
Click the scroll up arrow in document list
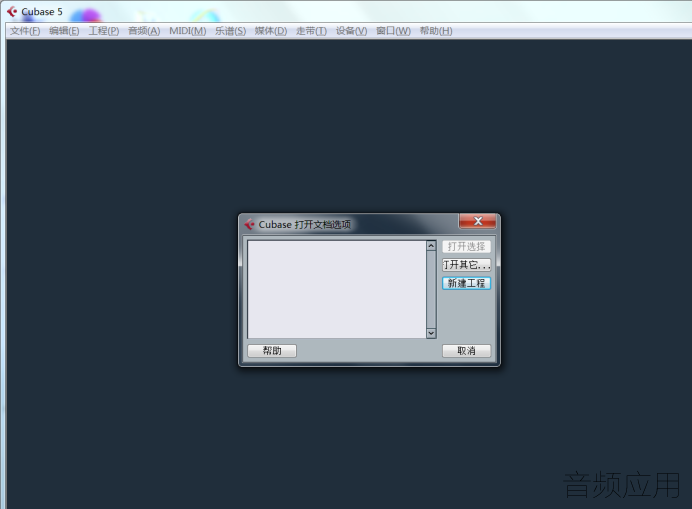[x=431, y=246]
